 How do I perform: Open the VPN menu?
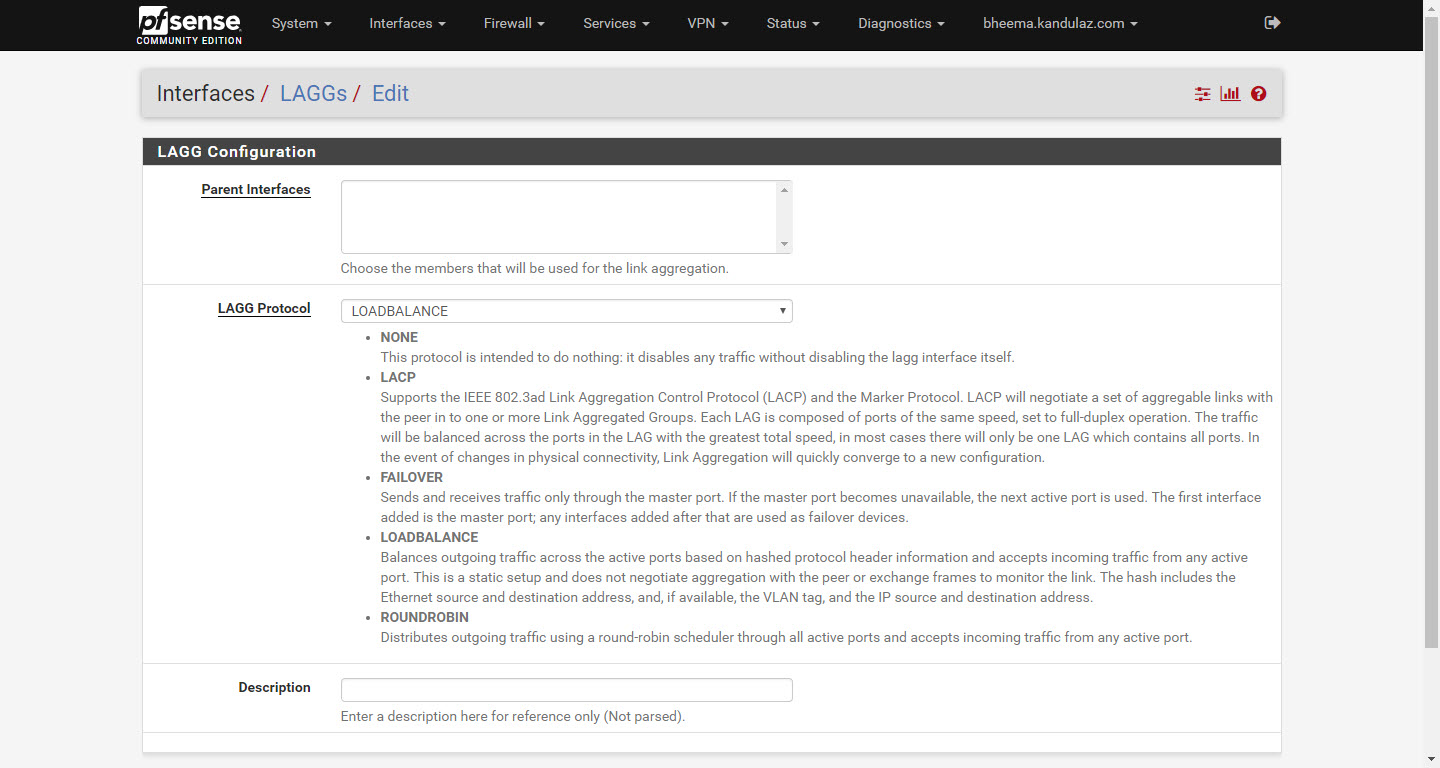708,23
